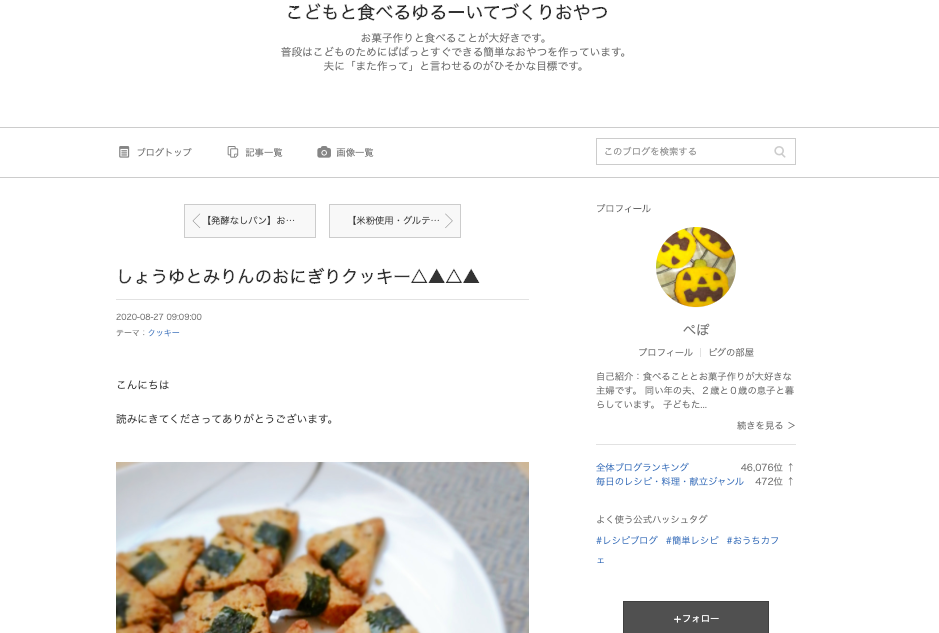Click the #レシピブログ hashtag
Viewport: 939px width, 633px height.
click(627, 540)
